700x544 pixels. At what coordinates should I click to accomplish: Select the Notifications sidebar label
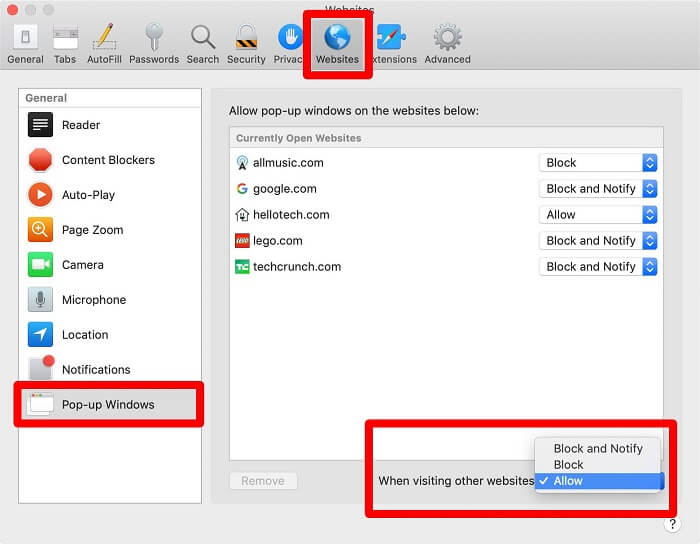[x=96, y=370]
